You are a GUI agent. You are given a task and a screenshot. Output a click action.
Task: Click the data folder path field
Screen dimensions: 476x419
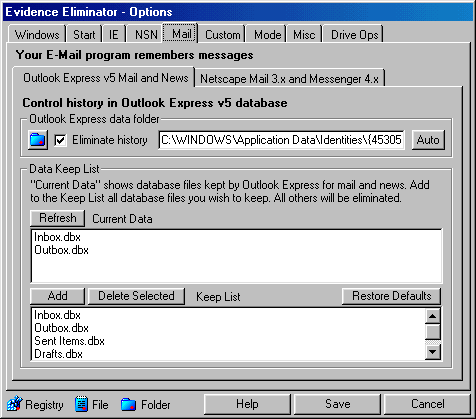pos(282,140)
